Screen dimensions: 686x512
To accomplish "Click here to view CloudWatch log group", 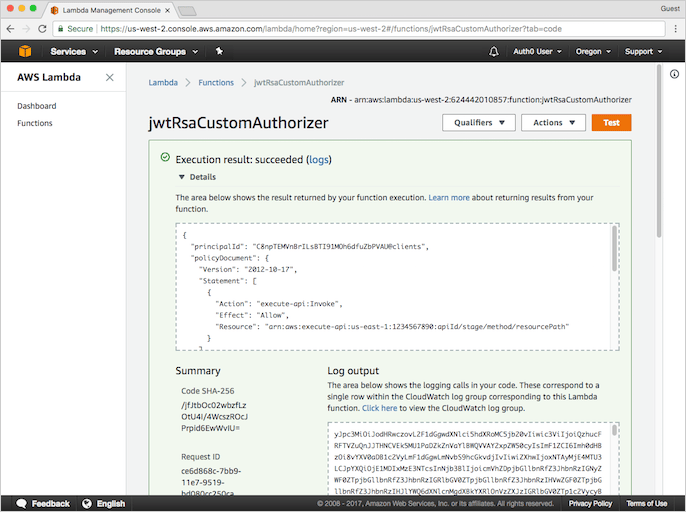I will click(x=379, y=408).
